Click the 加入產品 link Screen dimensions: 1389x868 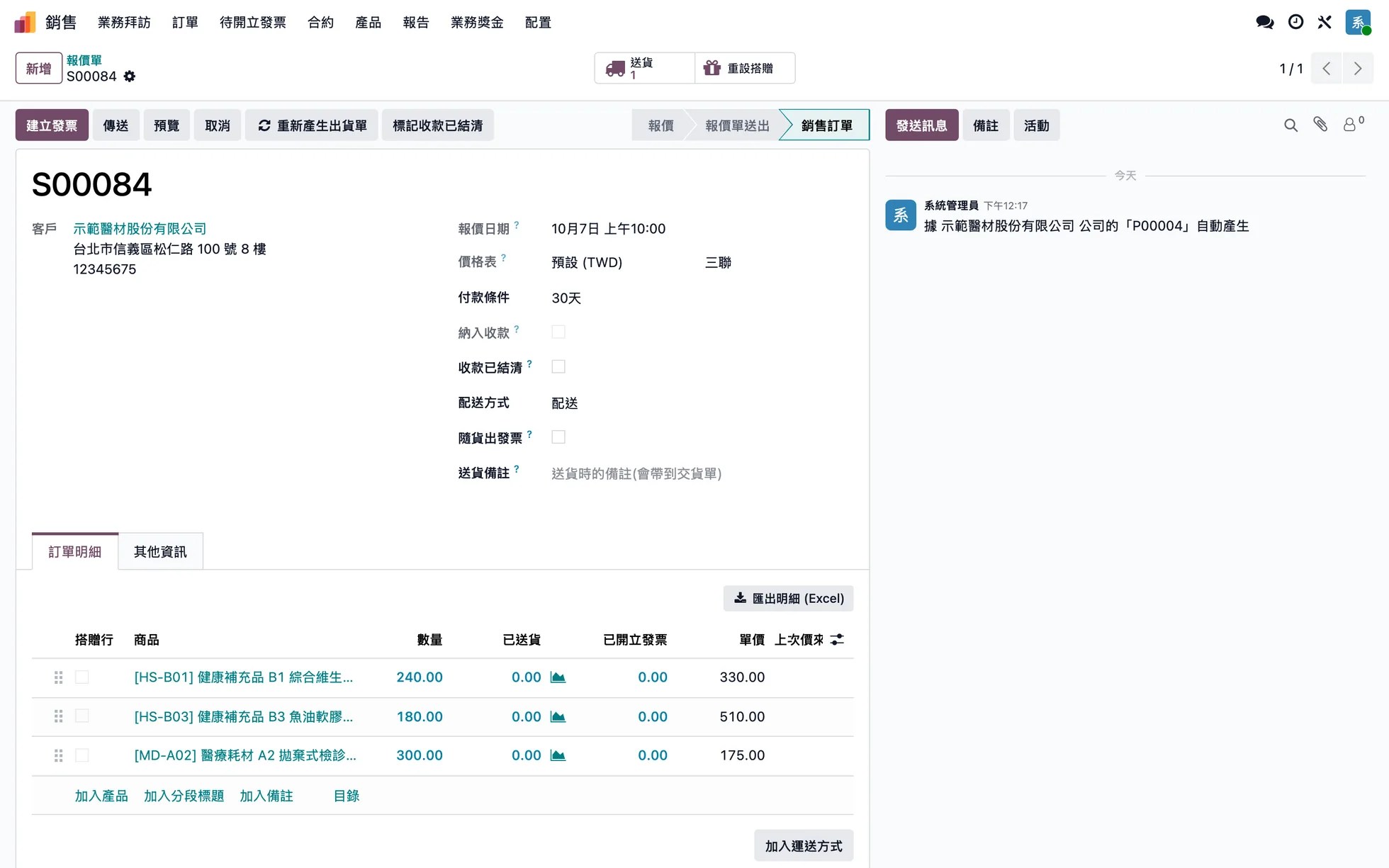pos(101,796)
